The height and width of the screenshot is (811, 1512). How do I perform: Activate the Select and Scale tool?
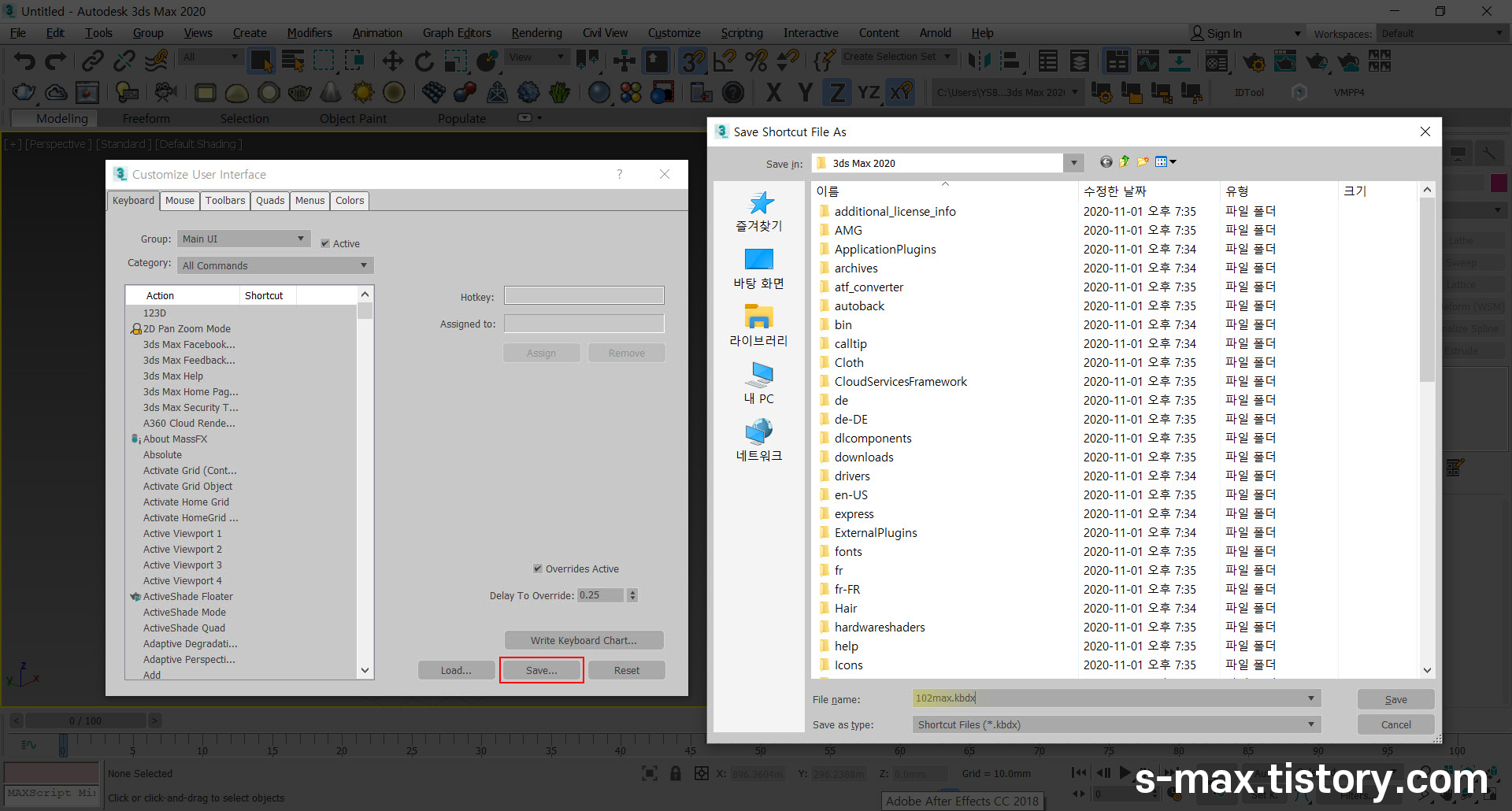(x=455, y=61)
